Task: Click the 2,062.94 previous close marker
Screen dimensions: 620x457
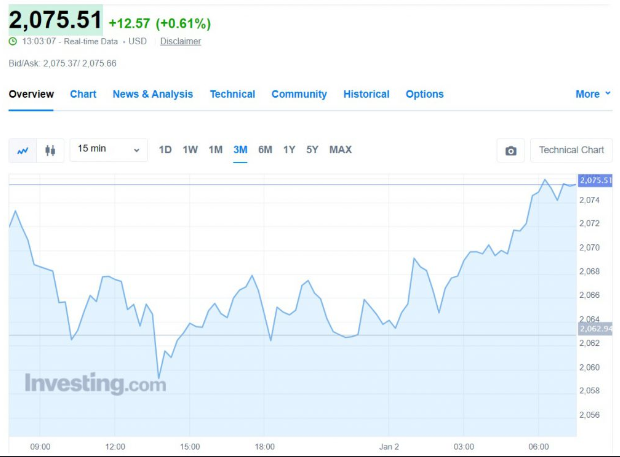Action: tap(594, 328)
